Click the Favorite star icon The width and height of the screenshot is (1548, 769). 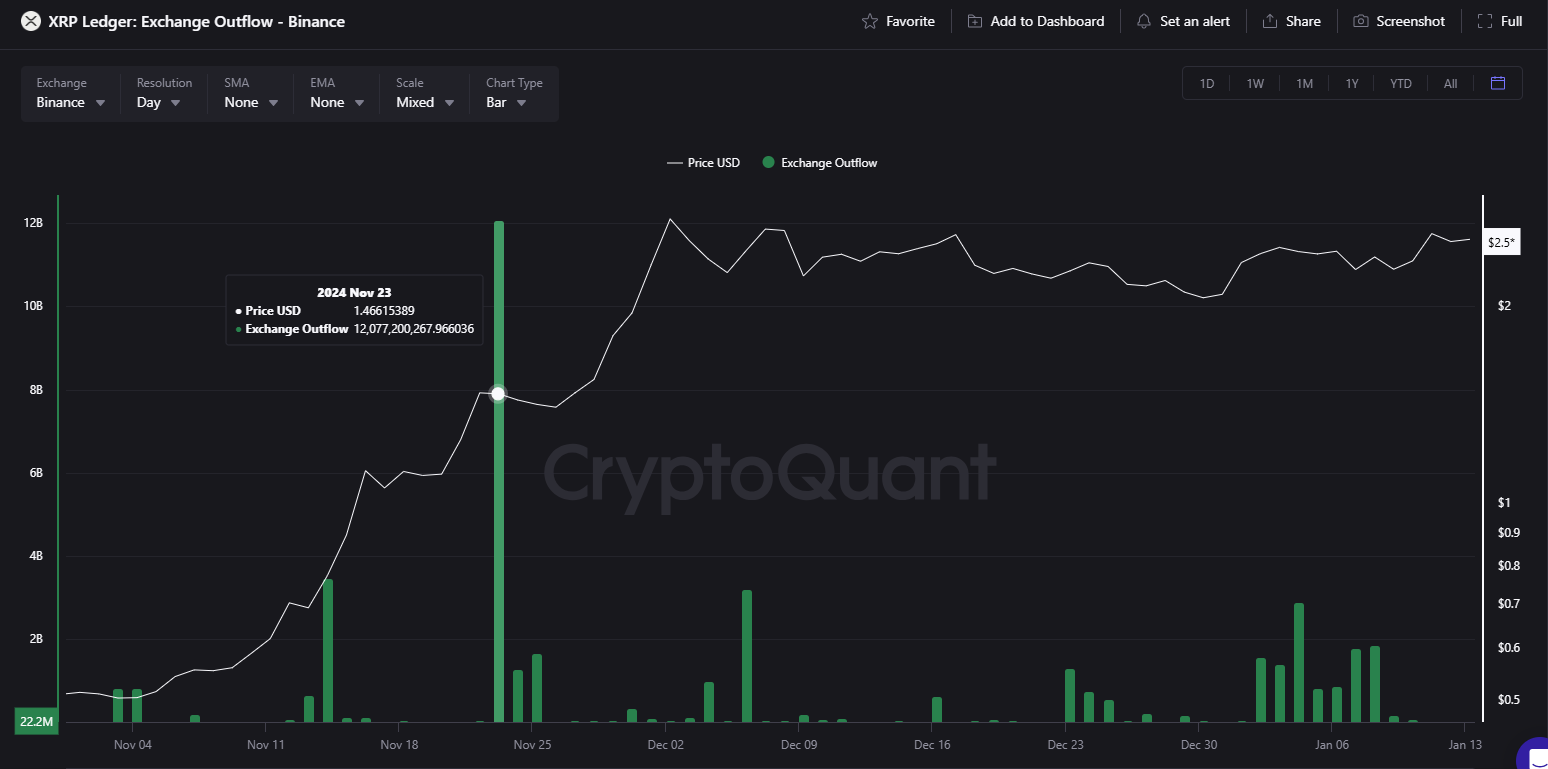click(x=869, y=21)
